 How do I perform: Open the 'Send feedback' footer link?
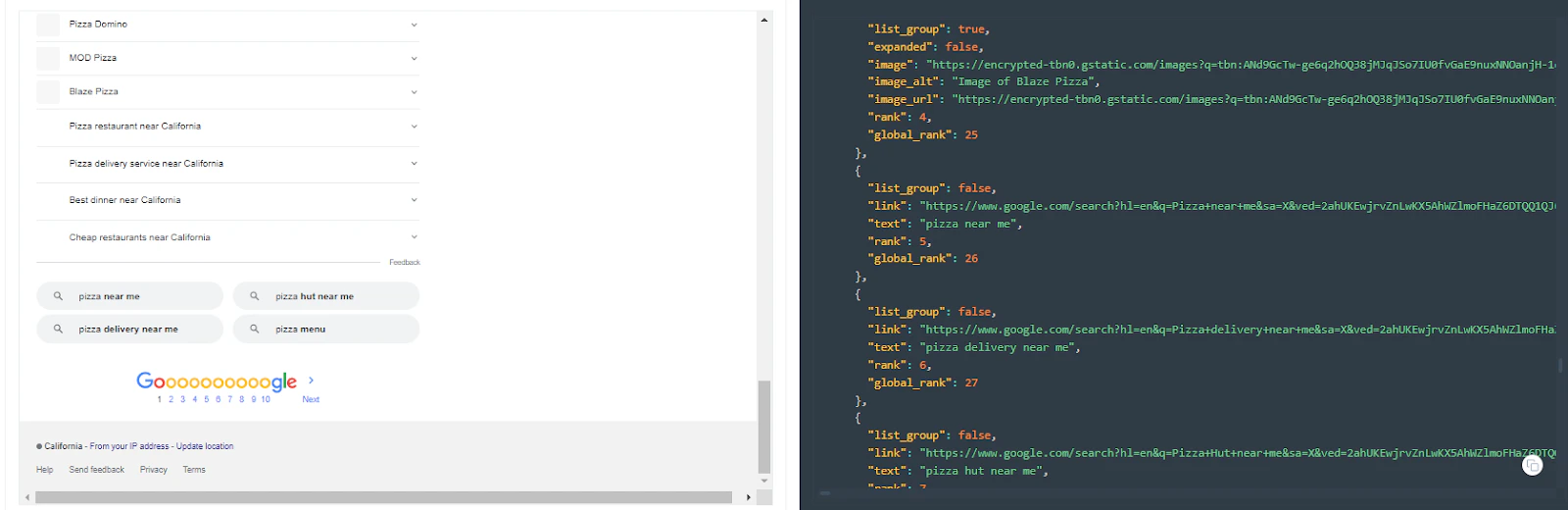(x=97, y=470)
